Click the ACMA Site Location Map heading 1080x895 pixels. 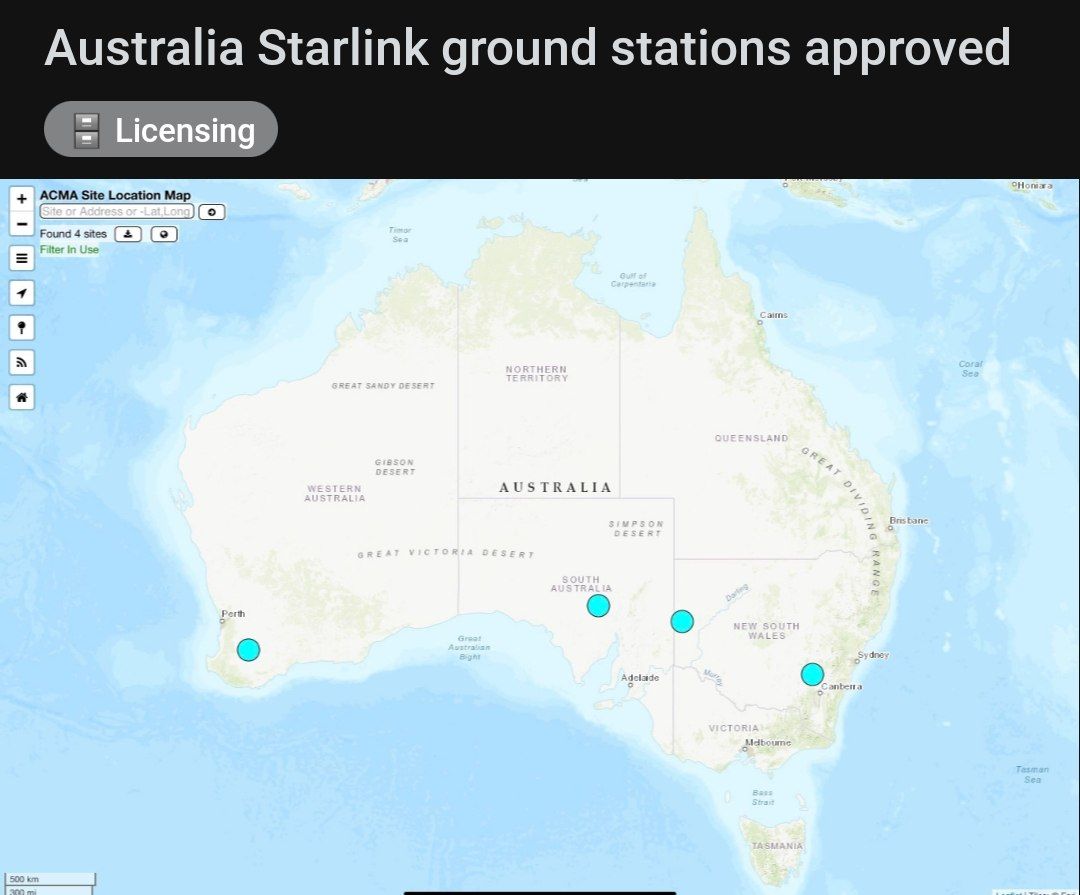pyautogui.click(x=115, y=195)
